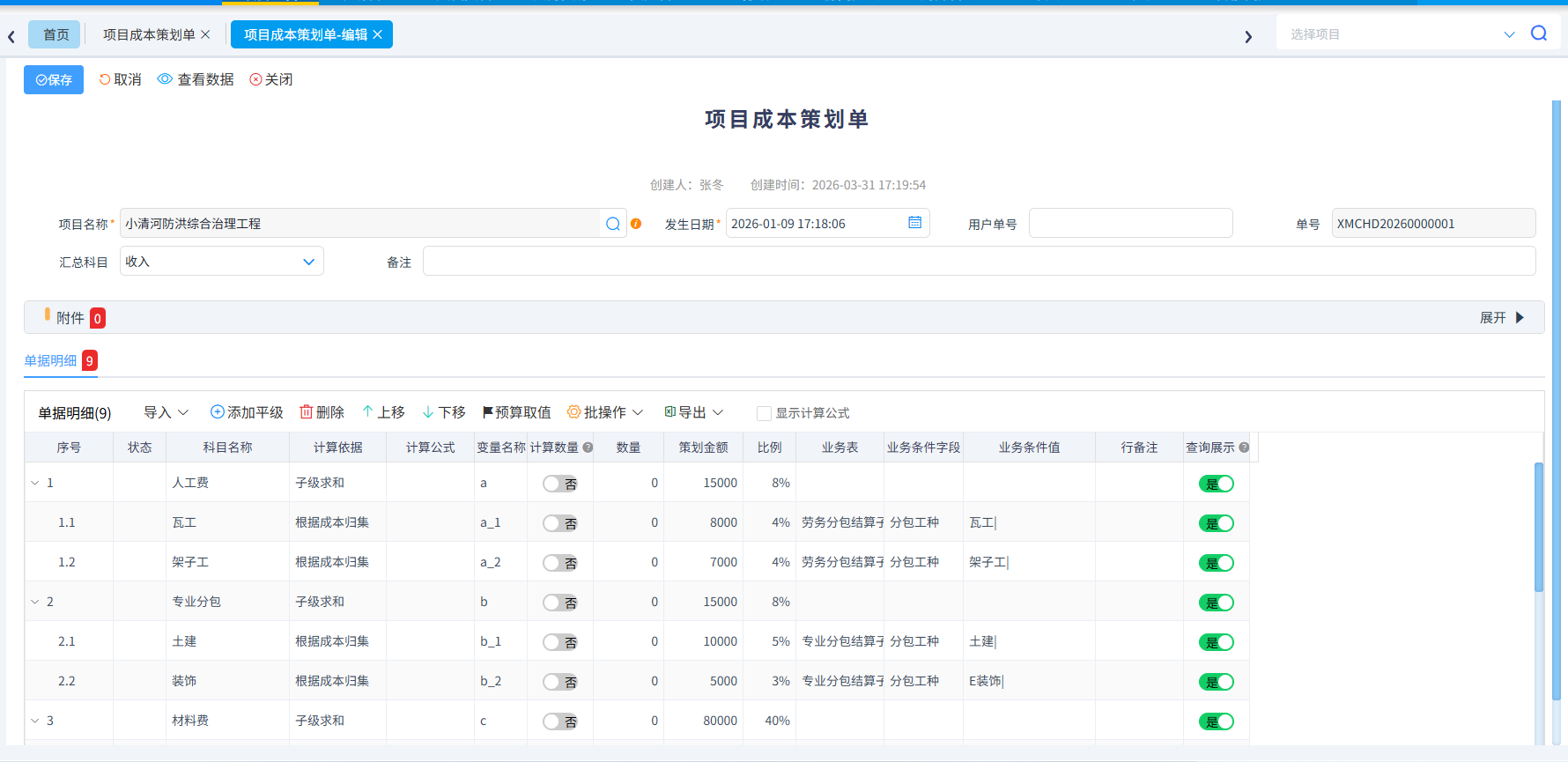Switch to the 项目成本策划单 tab
The image size is (1568, 762).
149,34
